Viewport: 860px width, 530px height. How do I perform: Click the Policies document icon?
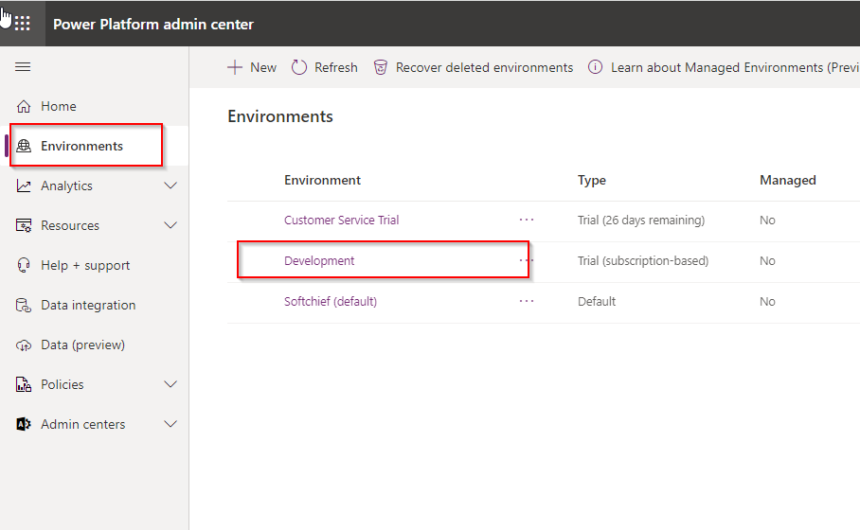tap(24, 385)
